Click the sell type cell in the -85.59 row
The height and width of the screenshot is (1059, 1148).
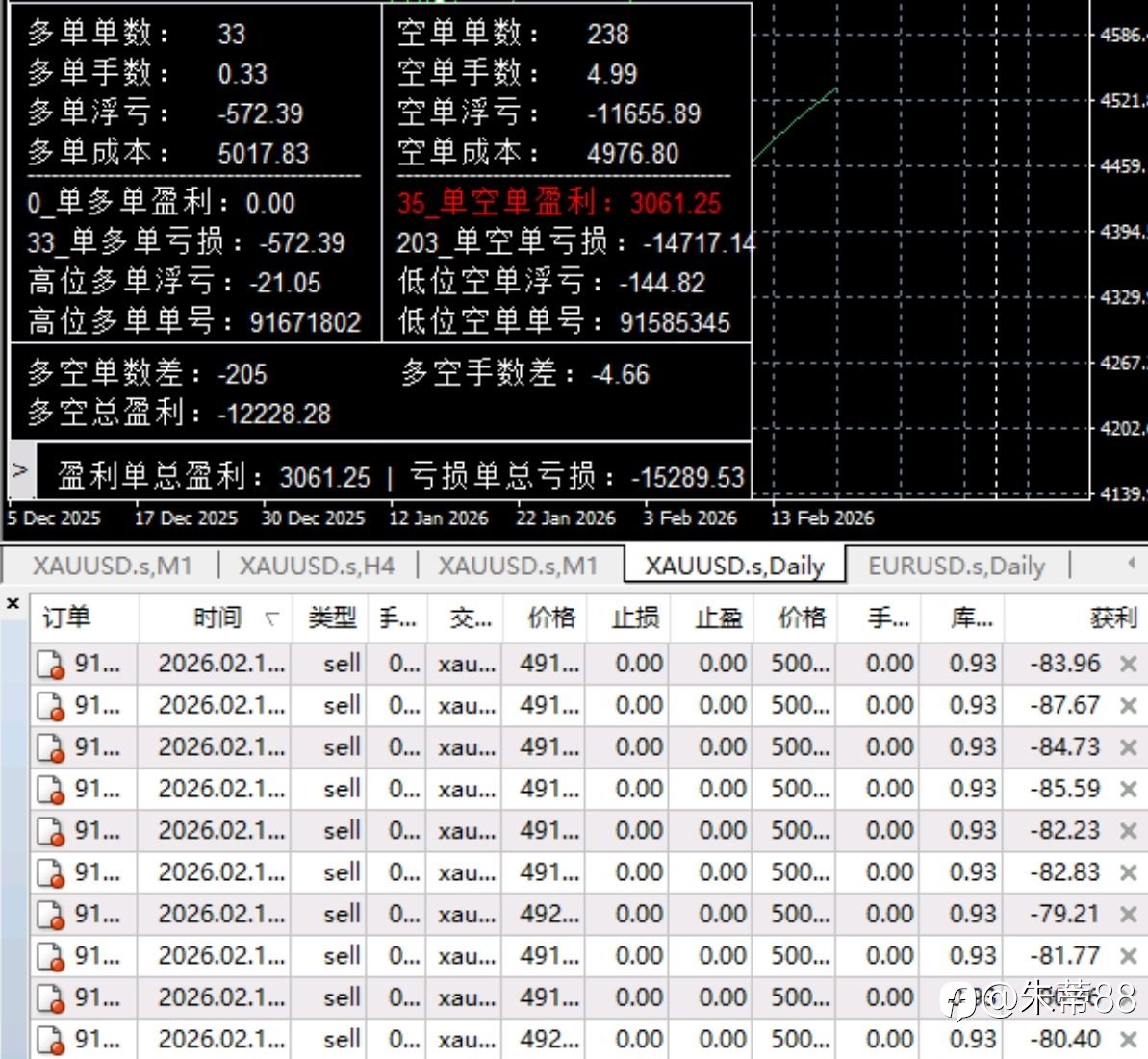pos(342,789)
